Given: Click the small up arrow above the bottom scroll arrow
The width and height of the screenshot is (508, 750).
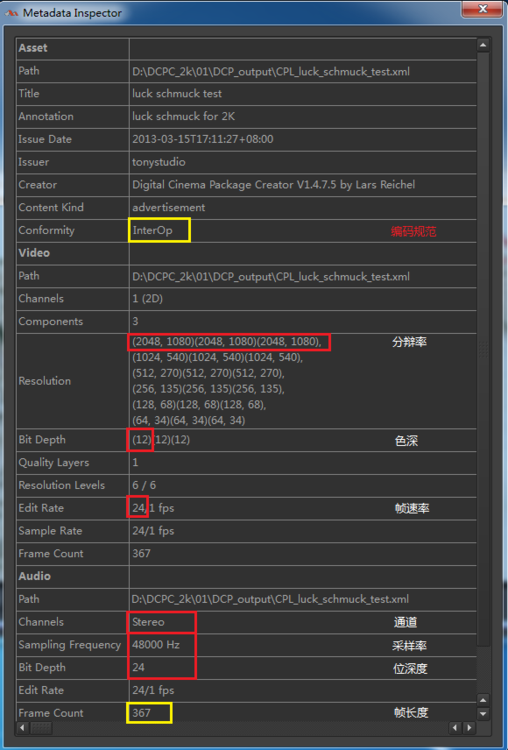Looking at the screenshot, I should (483, 701).
